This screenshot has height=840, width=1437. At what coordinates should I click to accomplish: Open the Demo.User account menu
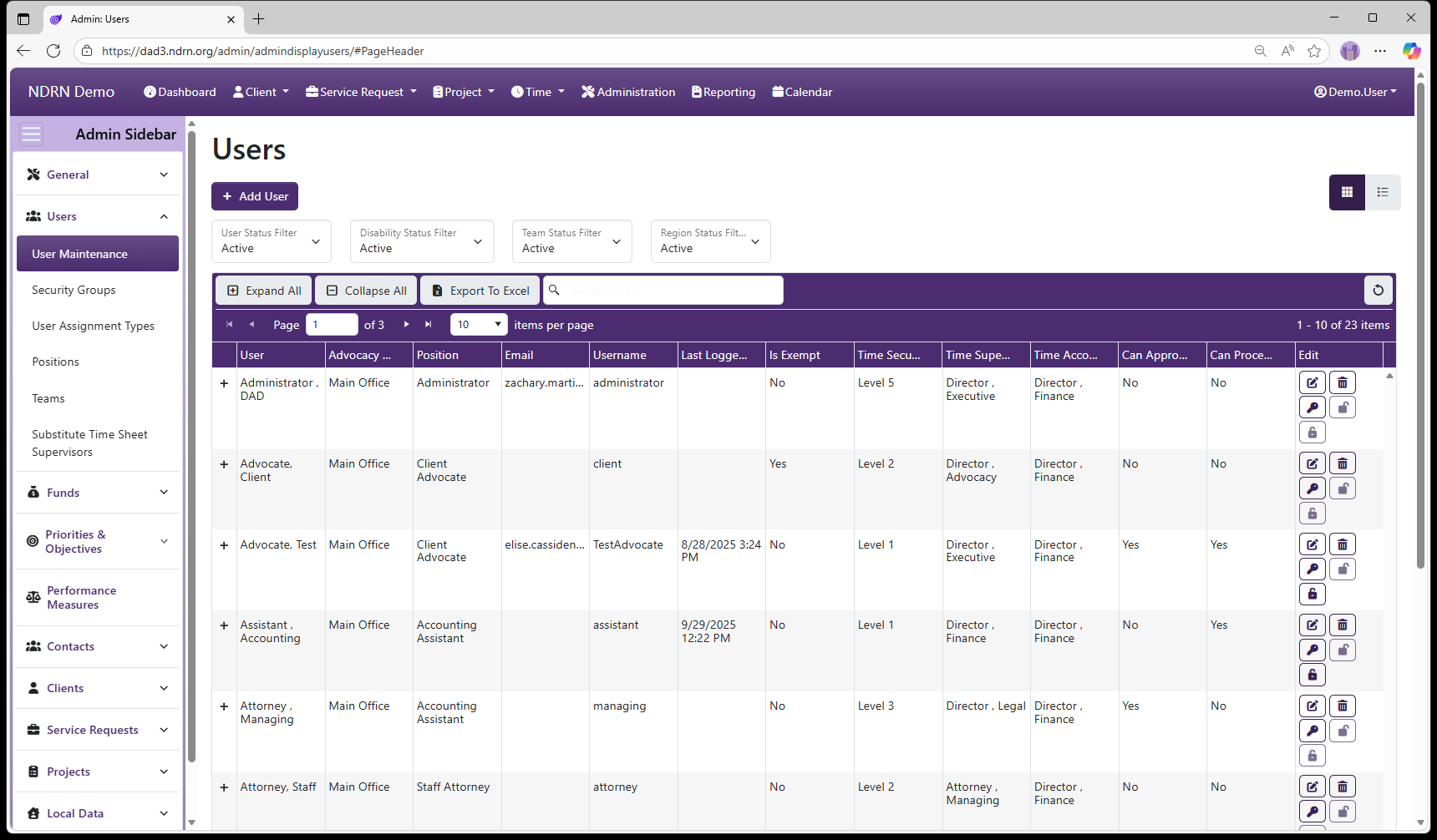point(1355,92)
